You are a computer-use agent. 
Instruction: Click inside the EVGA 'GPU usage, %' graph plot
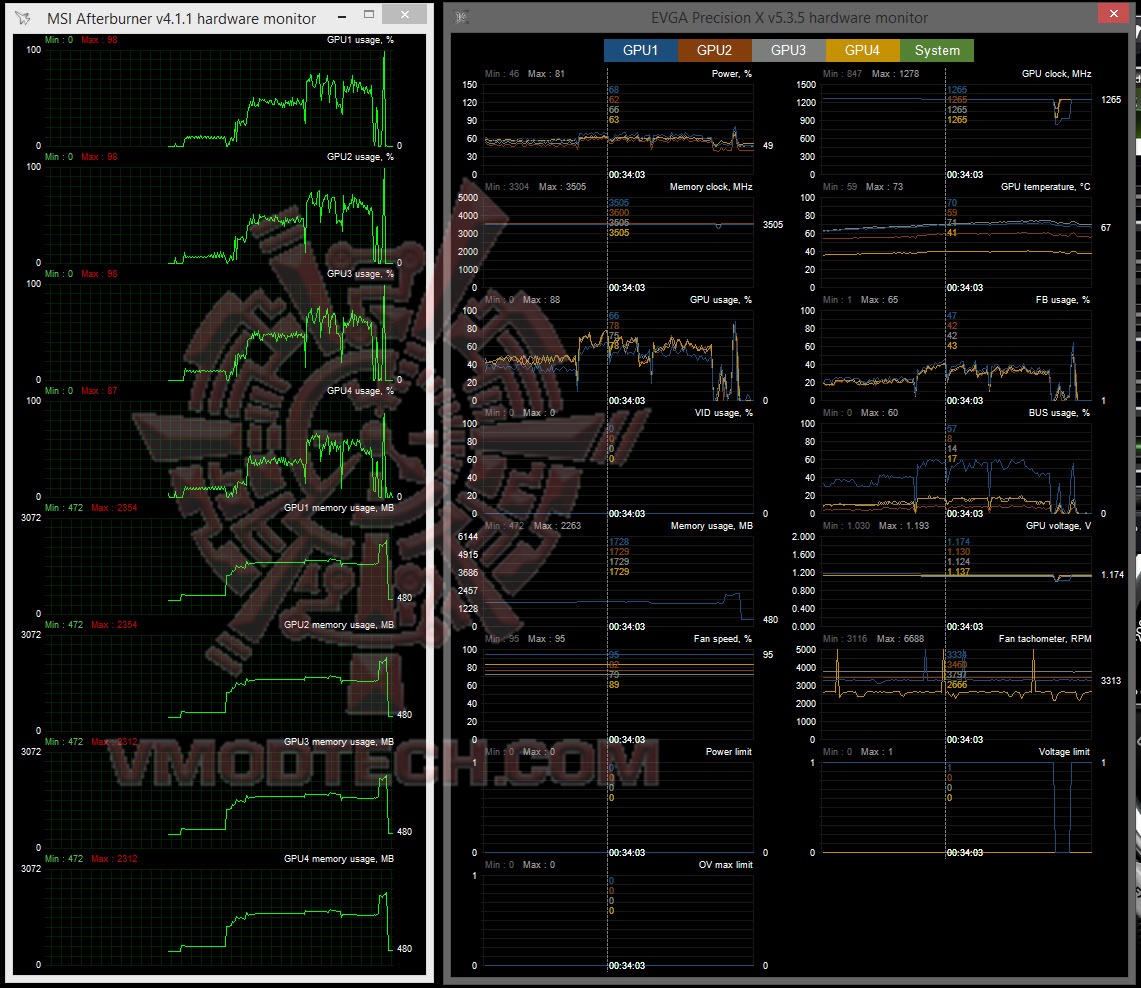pos(619,356)
